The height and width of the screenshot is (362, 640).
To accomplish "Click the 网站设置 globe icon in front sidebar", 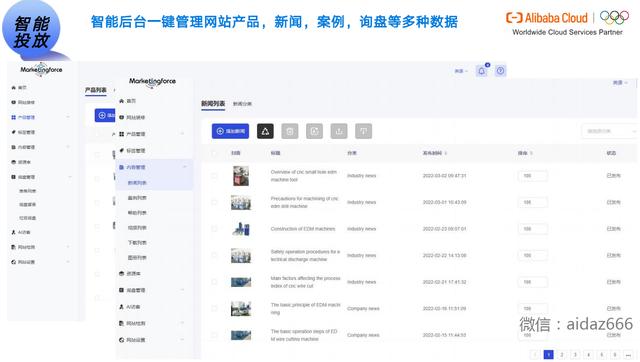I will tap(121, 340).
